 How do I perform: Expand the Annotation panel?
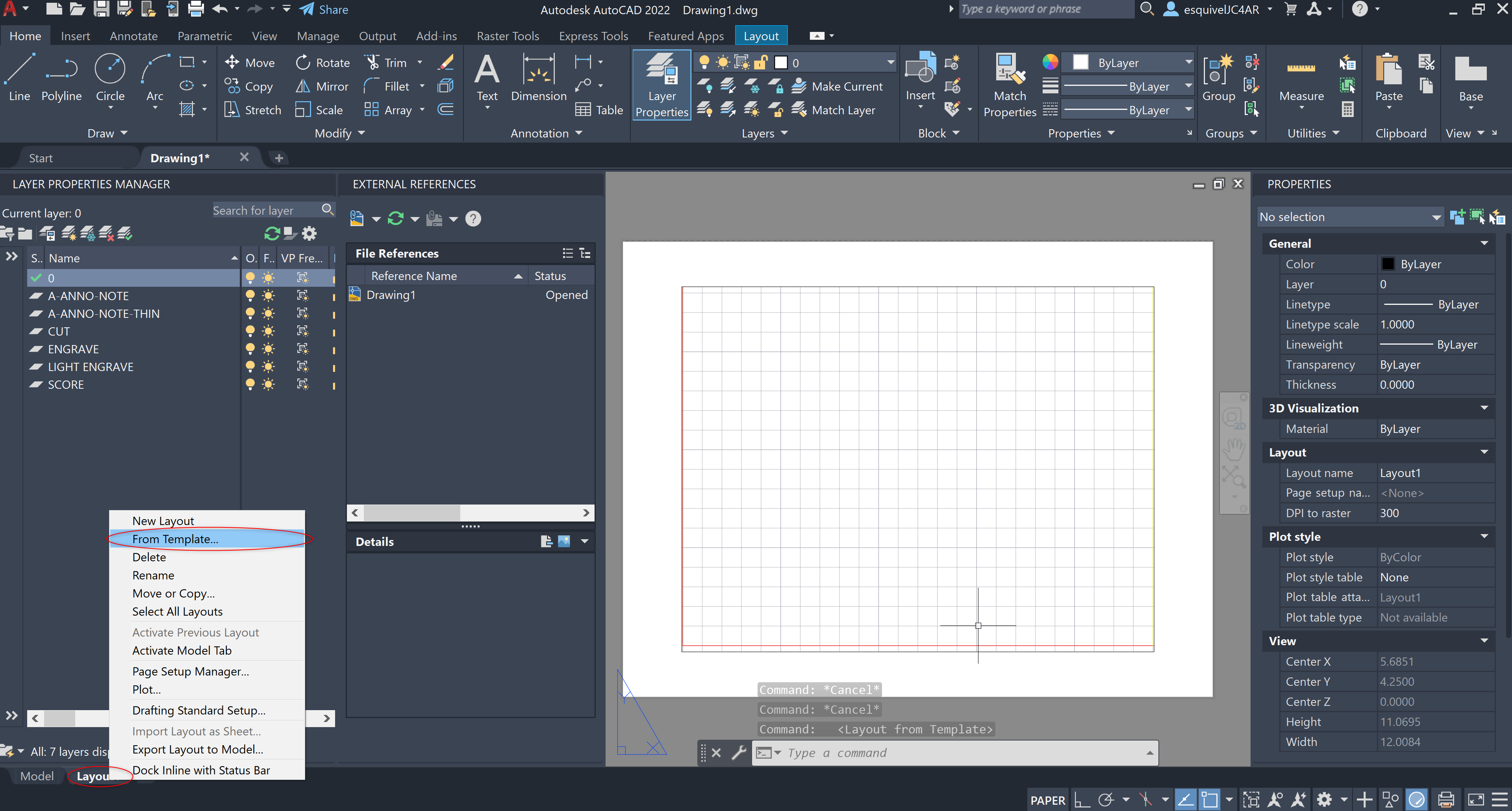[547, 133]
